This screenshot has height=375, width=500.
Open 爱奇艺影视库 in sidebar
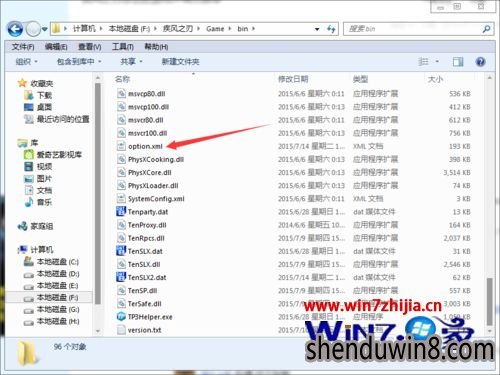tap(53, 155)
